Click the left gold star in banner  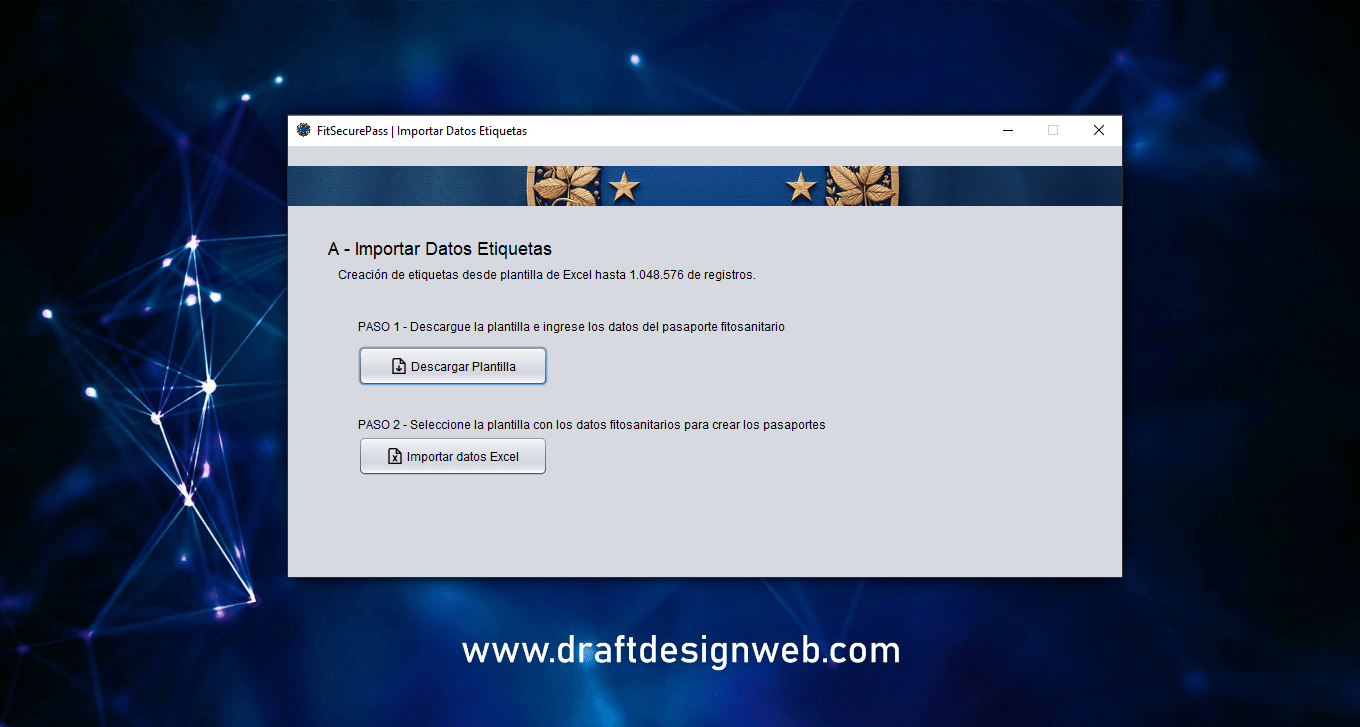625,186
